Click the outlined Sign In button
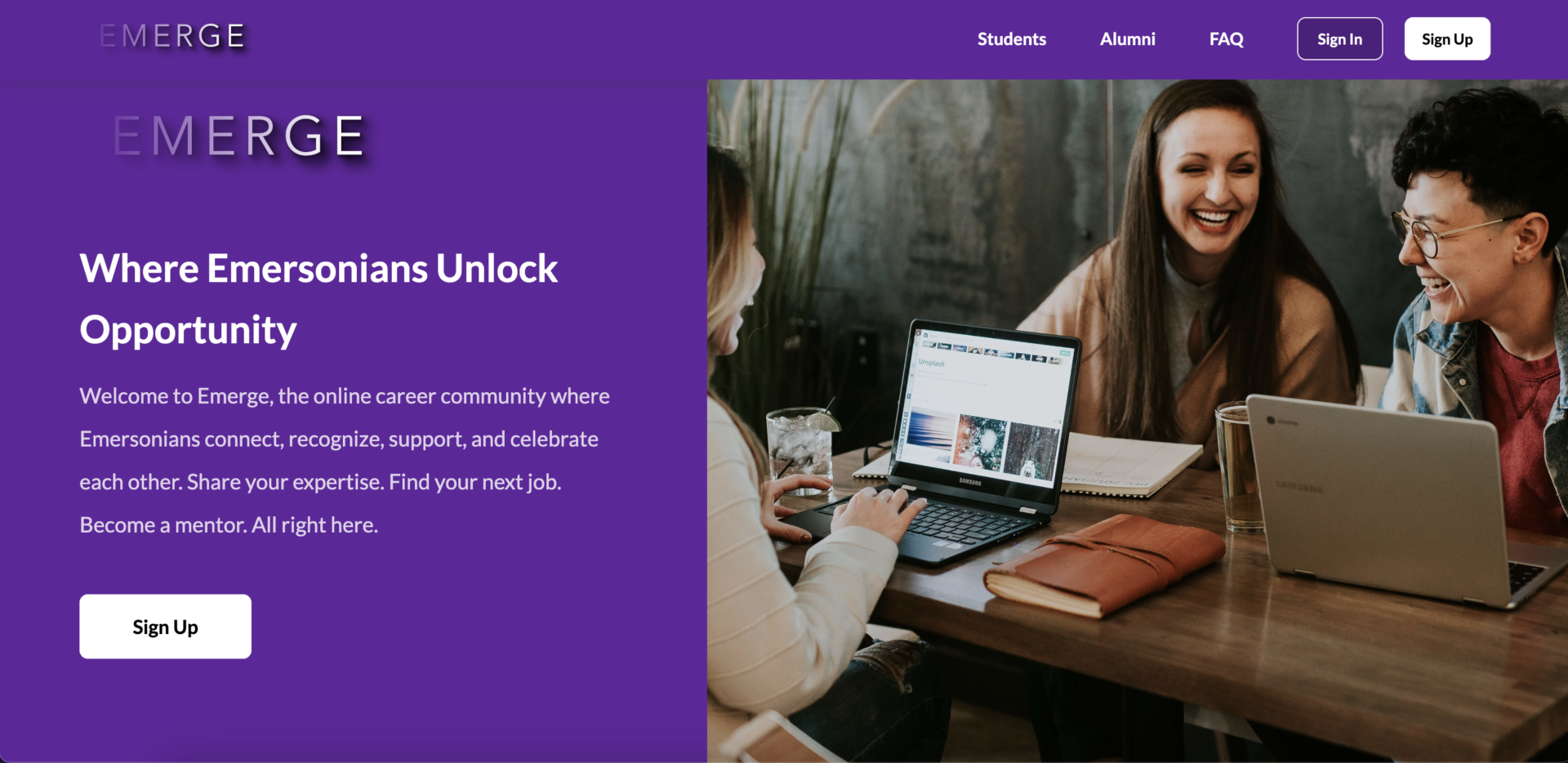 [1339, 38]
